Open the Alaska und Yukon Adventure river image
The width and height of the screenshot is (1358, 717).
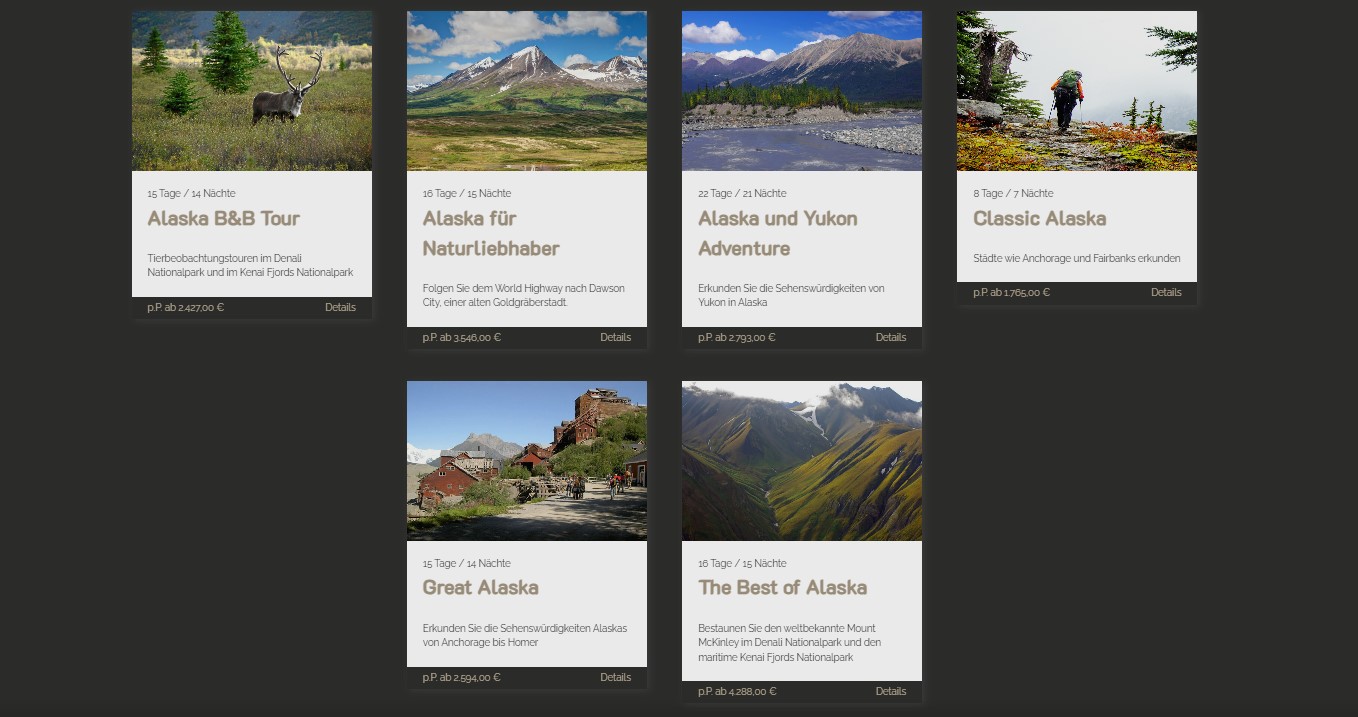pyautogui.click(x=802, y=91)
